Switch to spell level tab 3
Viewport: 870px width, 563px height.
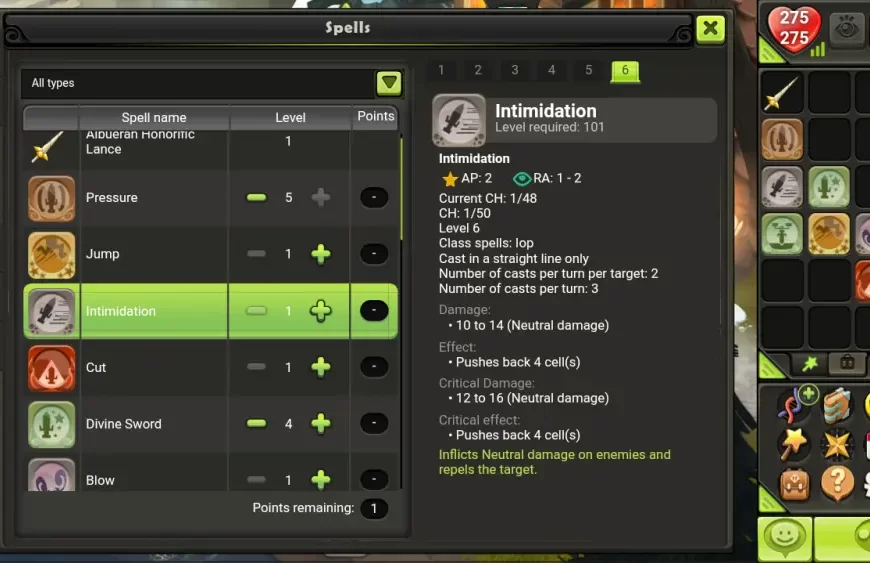click(x=515, y=70)
